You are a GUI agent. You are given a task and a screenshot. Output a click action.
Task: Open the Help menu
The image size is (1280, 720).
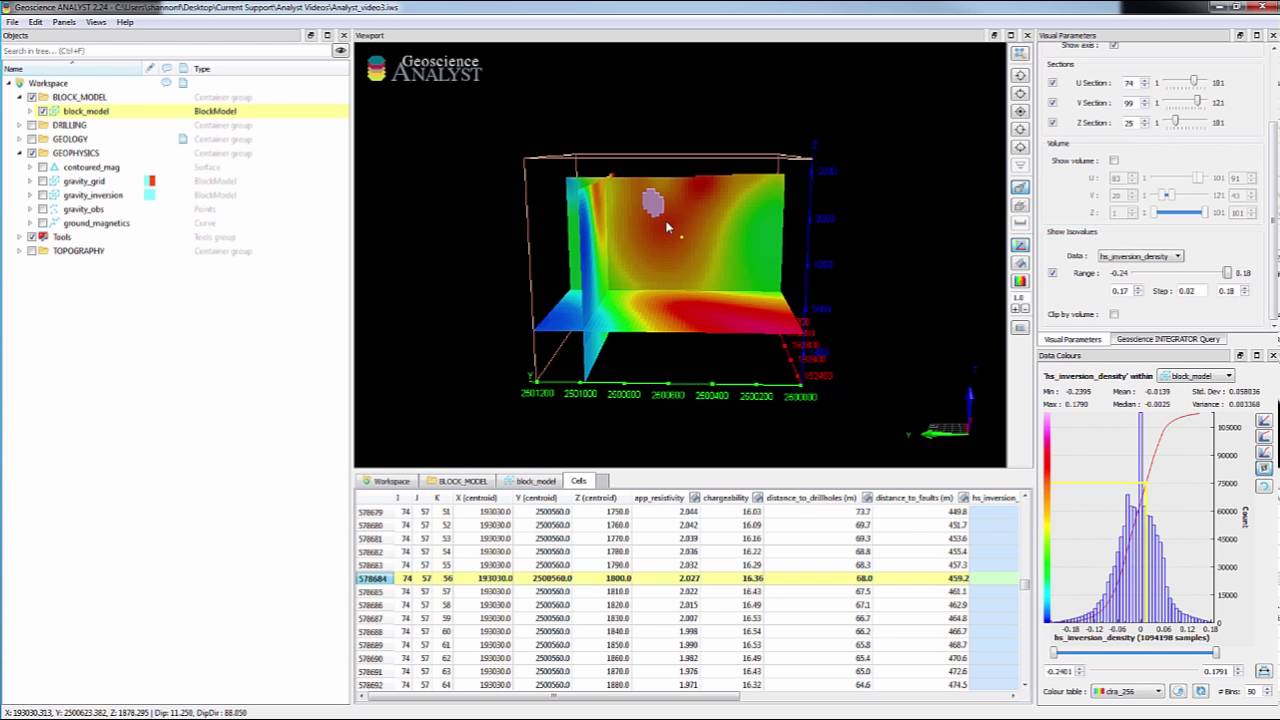(x=125, y=22)
